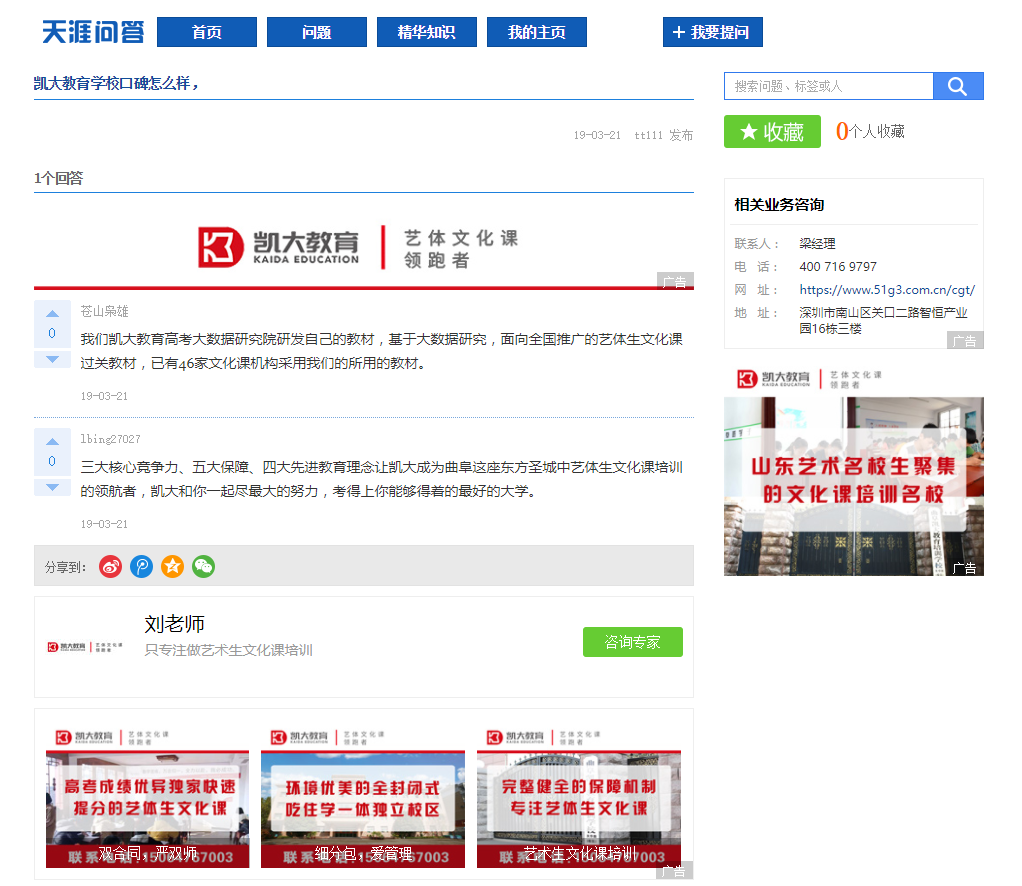Click the contact name 梁经理
This screenshot has width=1022, height=886.
tap(817, 243)
